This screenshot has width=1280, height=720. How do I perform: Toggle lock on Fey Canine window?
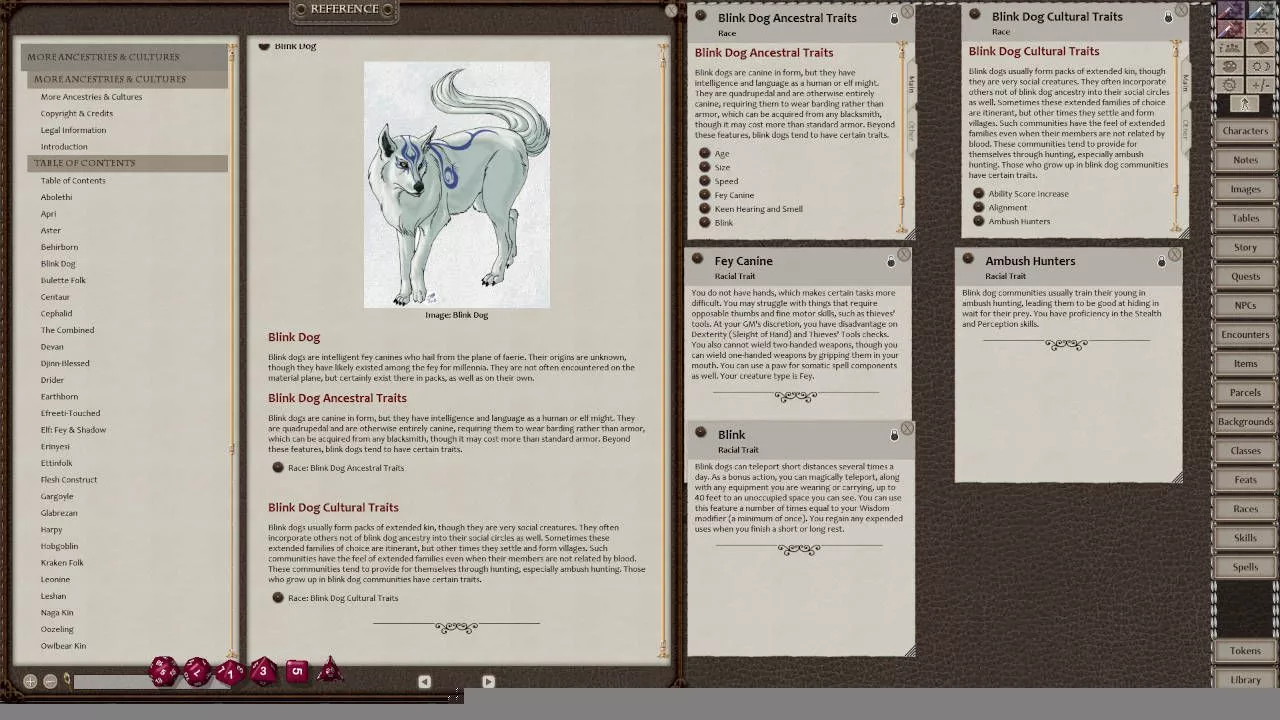pos(891,262)
